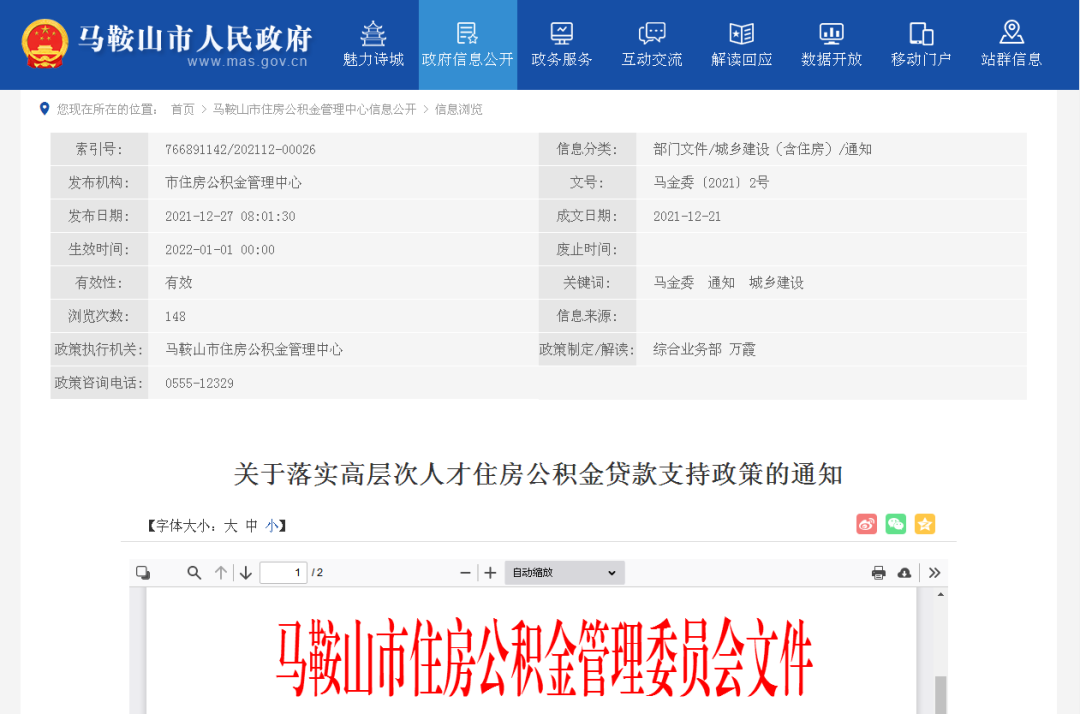Viewport: 1080px width, 714px height.
Task: Set font size to 大
Action: pos(230,526)
